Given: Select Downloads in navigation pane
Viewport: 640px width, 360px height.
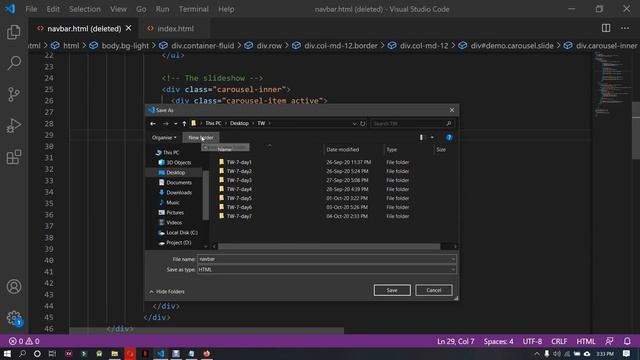Looking at the screenshot, I should (179, 192).
